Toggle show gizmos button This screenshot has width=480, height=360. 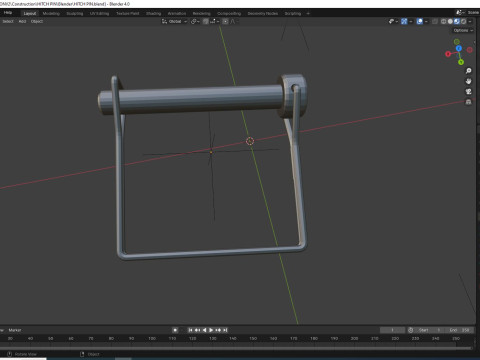[x=404, y=21]
